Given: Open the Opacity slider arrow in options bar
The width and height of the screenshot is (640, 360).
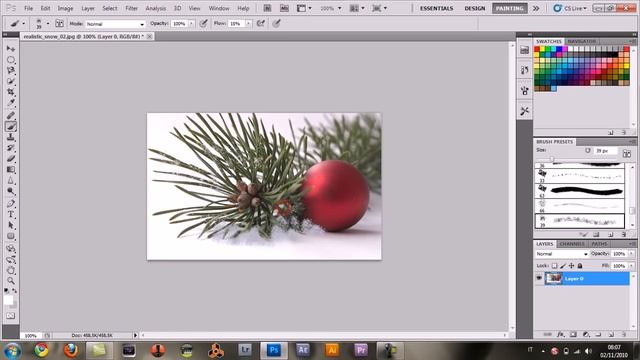Looking at the screenshot, I should pyautogui.click(x=191, y=24).
